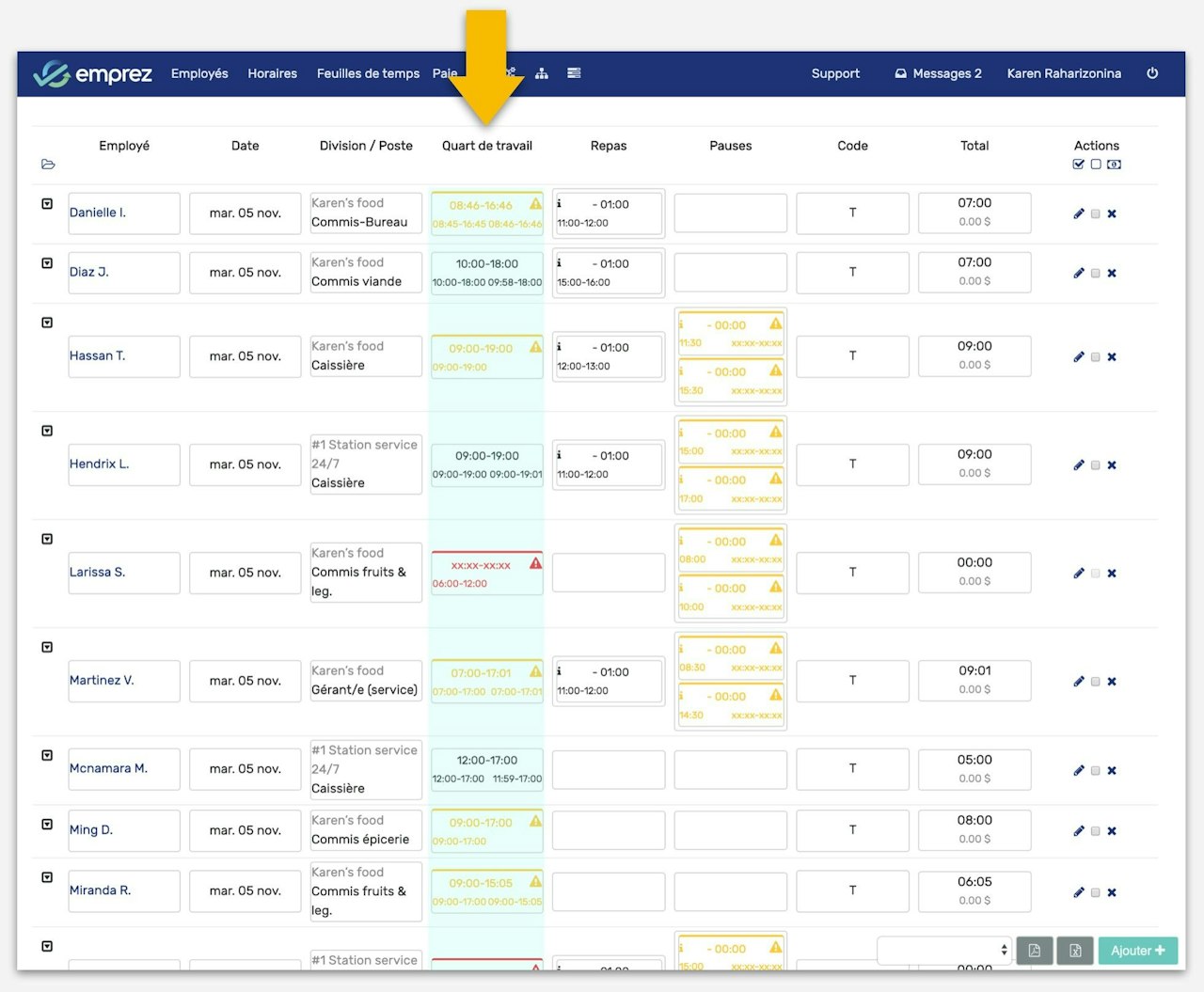This screenshot has width=1204, height=992.
Task: Delete Mcnamara M. row with X icon
Action: pos(1112,770)
